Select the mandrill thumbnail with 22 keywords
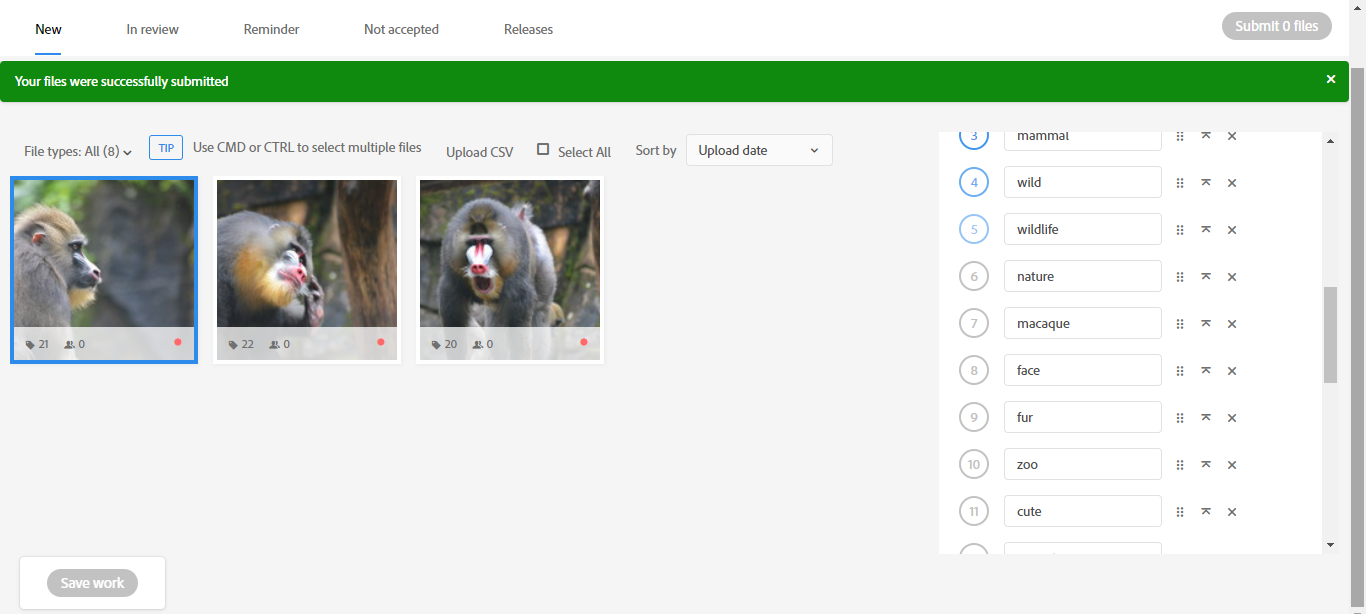 point(307,270)
